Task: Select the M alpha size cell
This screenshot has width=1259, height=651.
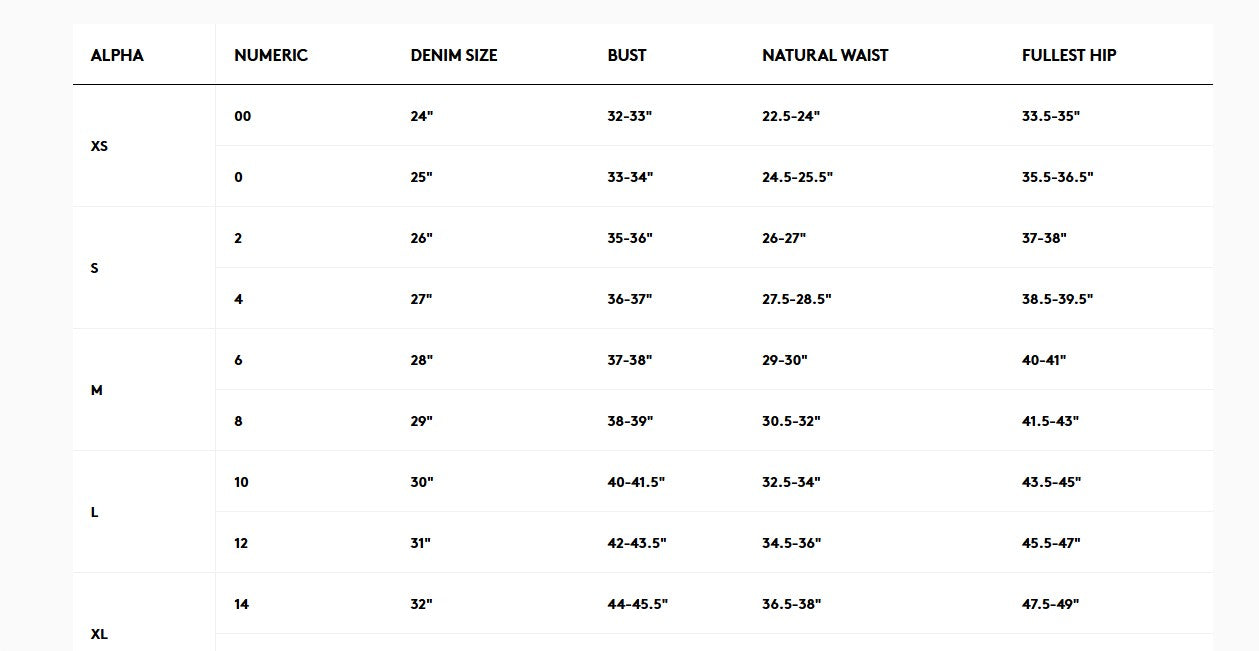Action: click(x=97, y=390)
